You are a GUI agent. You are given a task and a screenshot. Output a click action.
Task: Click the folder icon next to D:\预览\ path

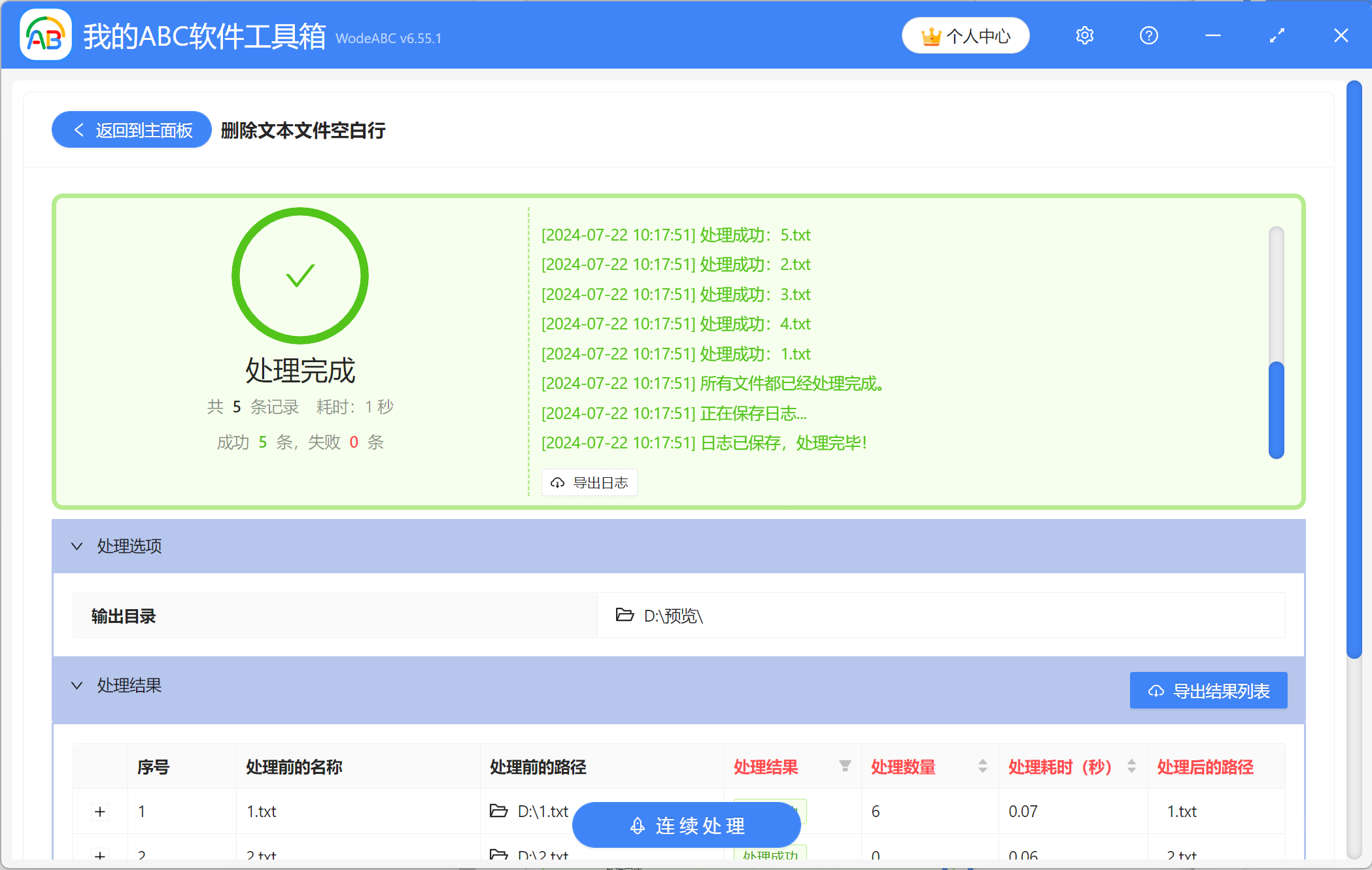[x=625, y=616]
